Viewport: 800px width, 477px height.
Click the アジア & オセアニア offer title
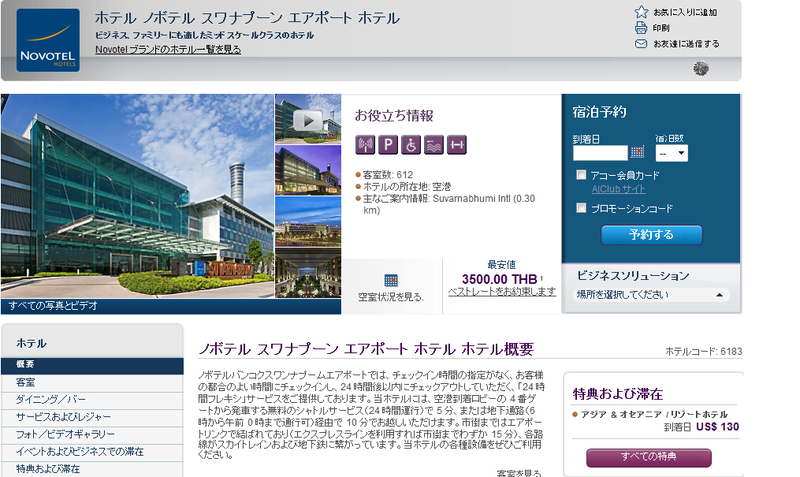point(654,414)
